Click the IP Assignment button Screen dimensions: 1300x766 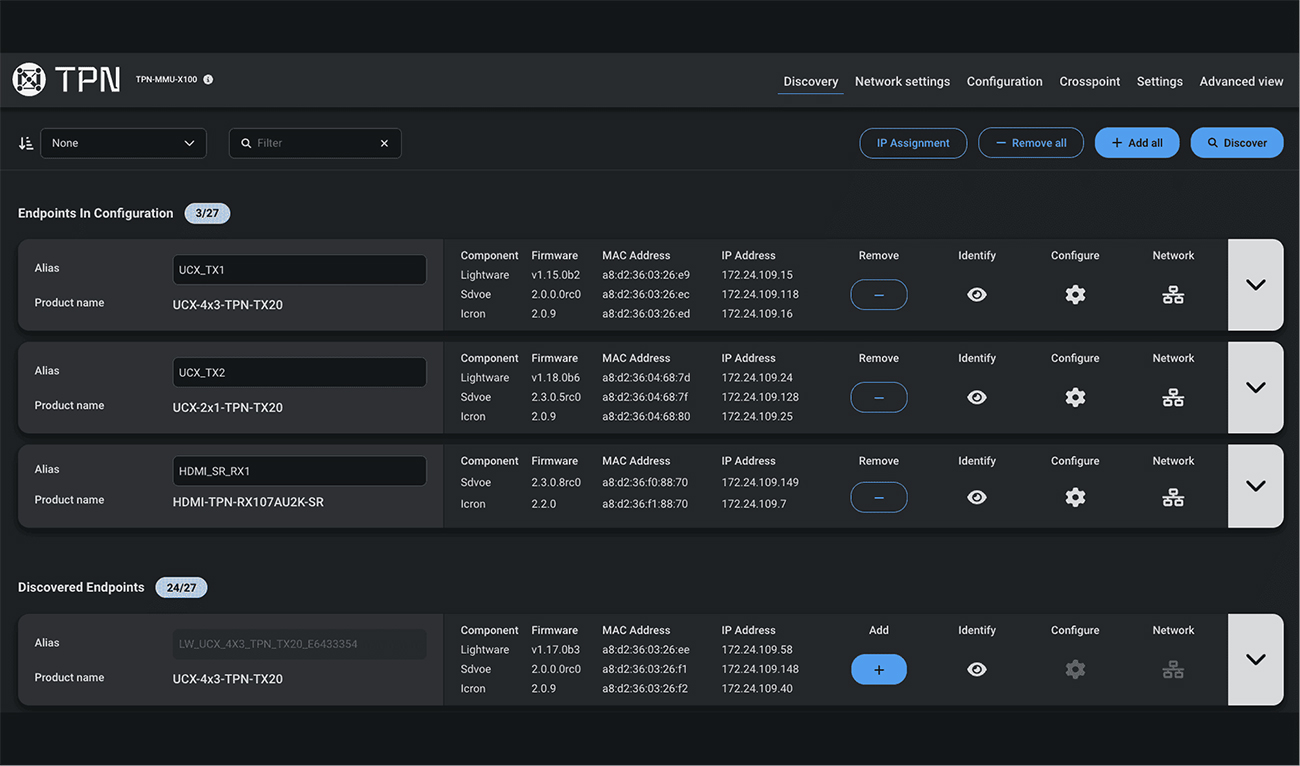click(x=913, y=143)
